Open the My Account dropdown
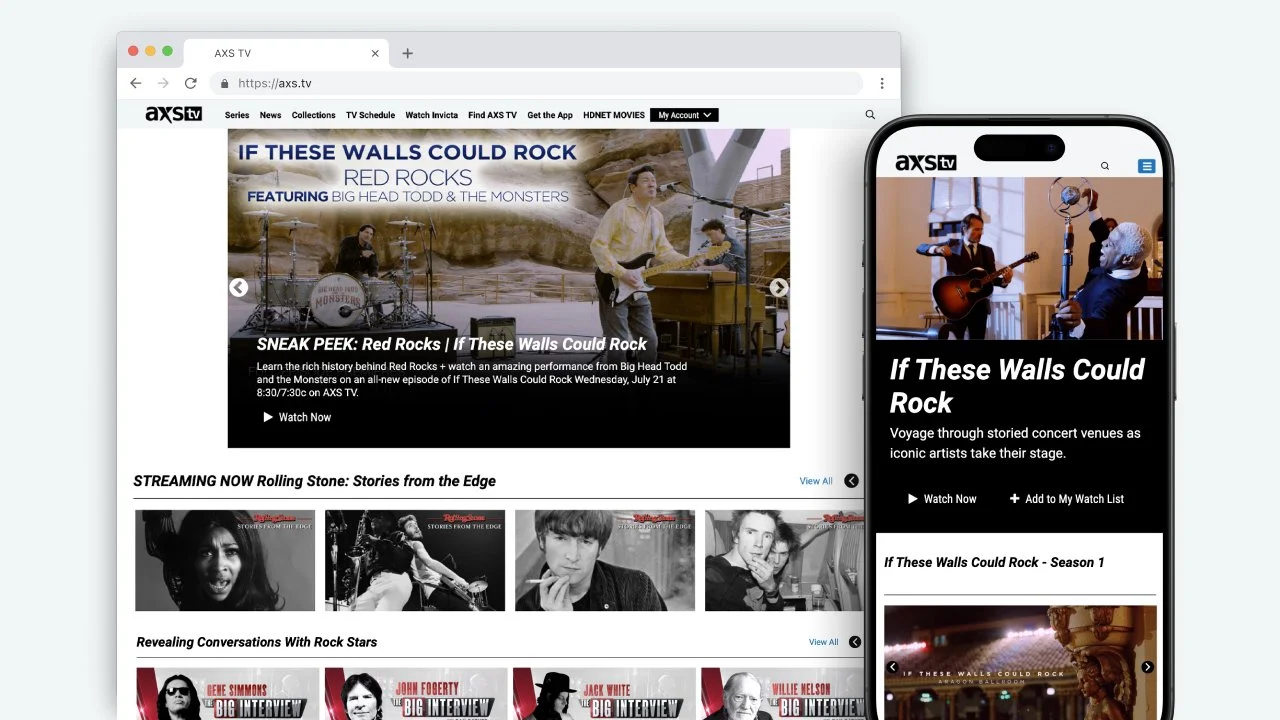The image size is (1280, 720). click(x=684, y=114)
